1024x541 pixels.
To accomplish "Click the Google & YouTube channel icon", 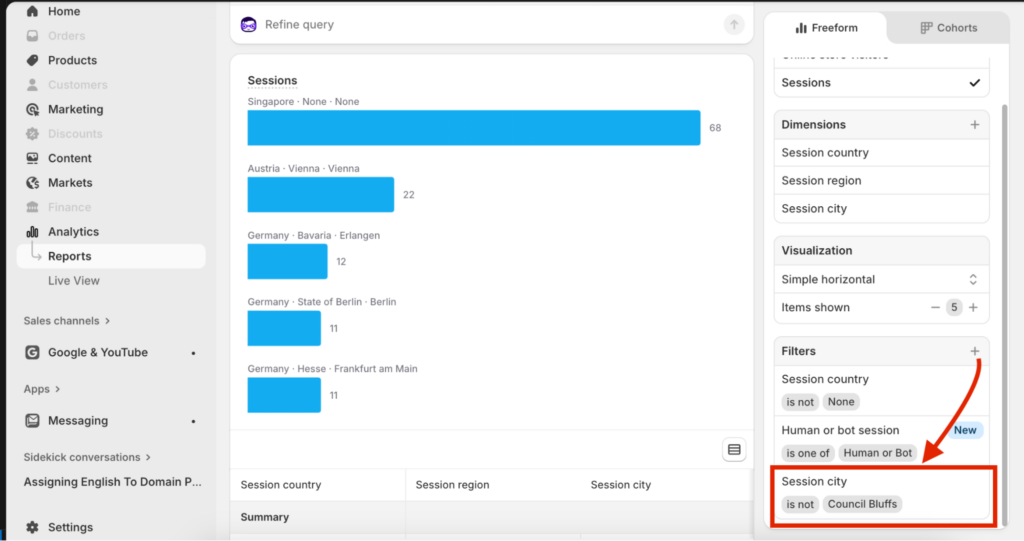I will (32, 353).
